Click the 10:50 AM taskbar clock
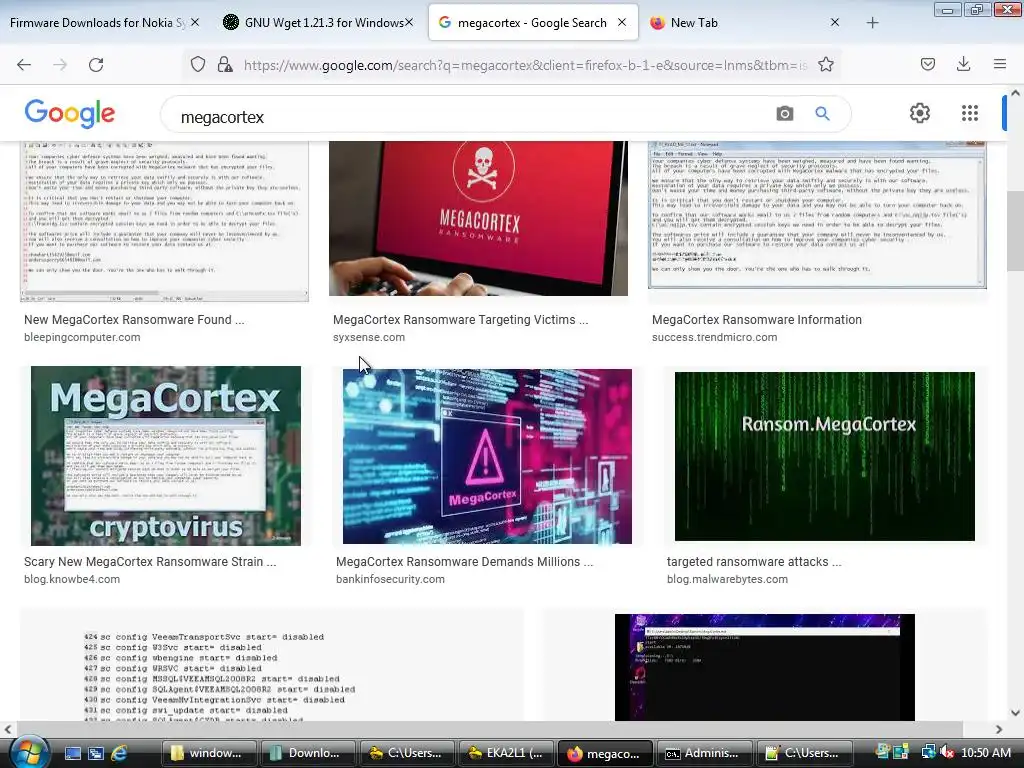1024x768 pixels. click(x=986, y=753)
